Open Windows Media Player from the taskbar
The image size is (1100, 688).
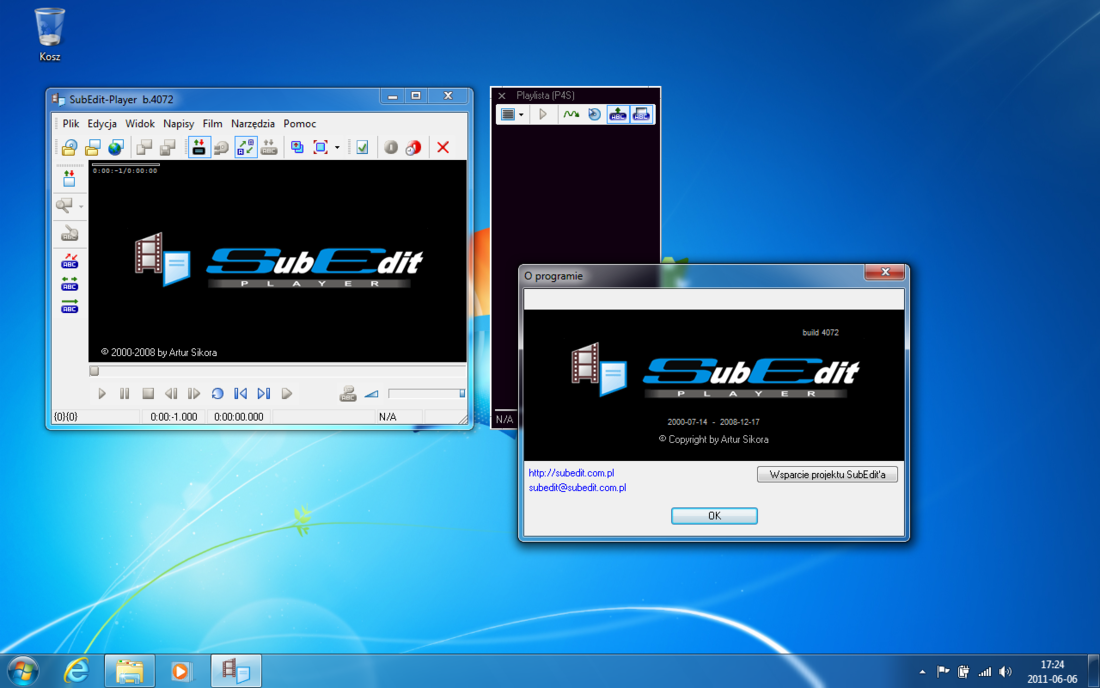point(181,671)
